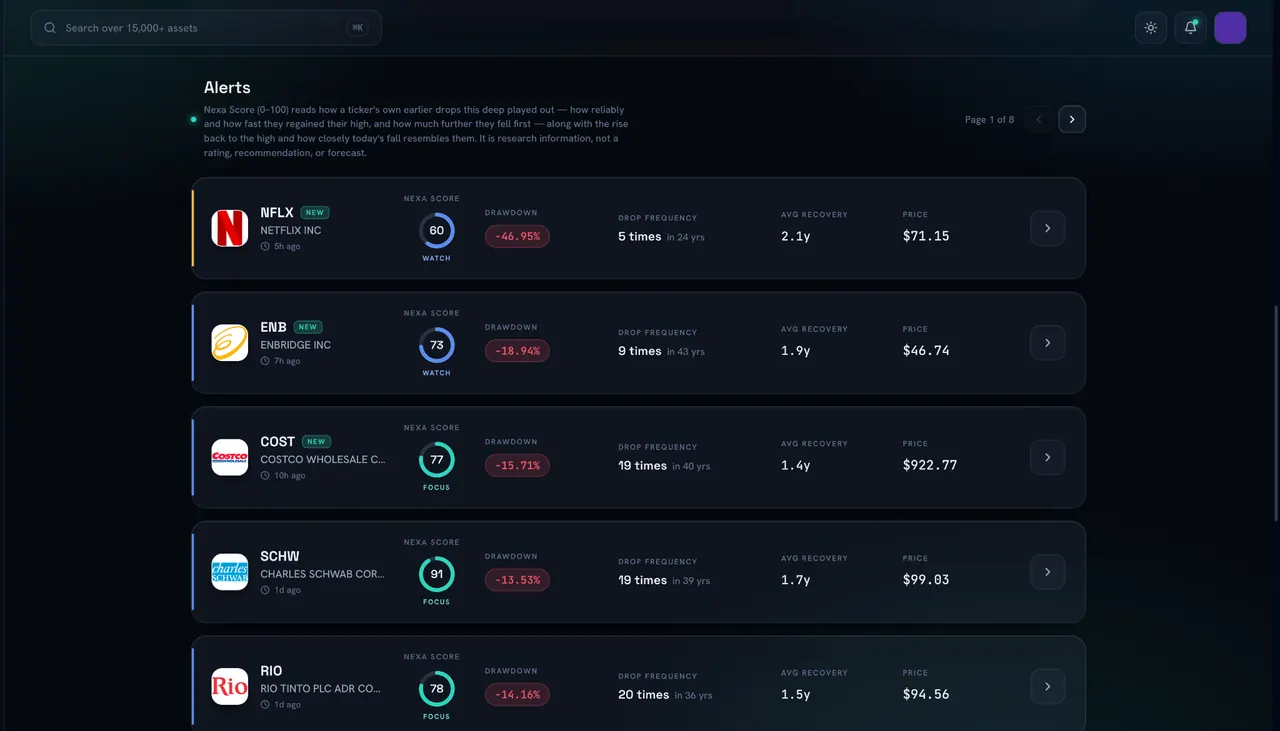Open RIO alert details chevron
The image size is (1280, 731).
click(x=1047, y=686)
